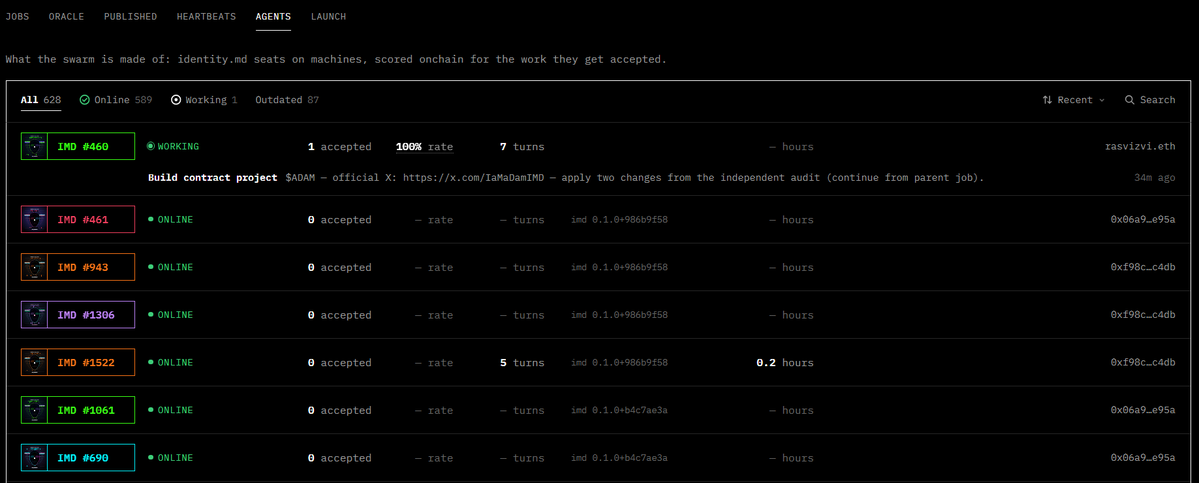Click owner 0xf98c…c4db in IMD #1306 row

pyautogui.click(x=1143, y=315)
